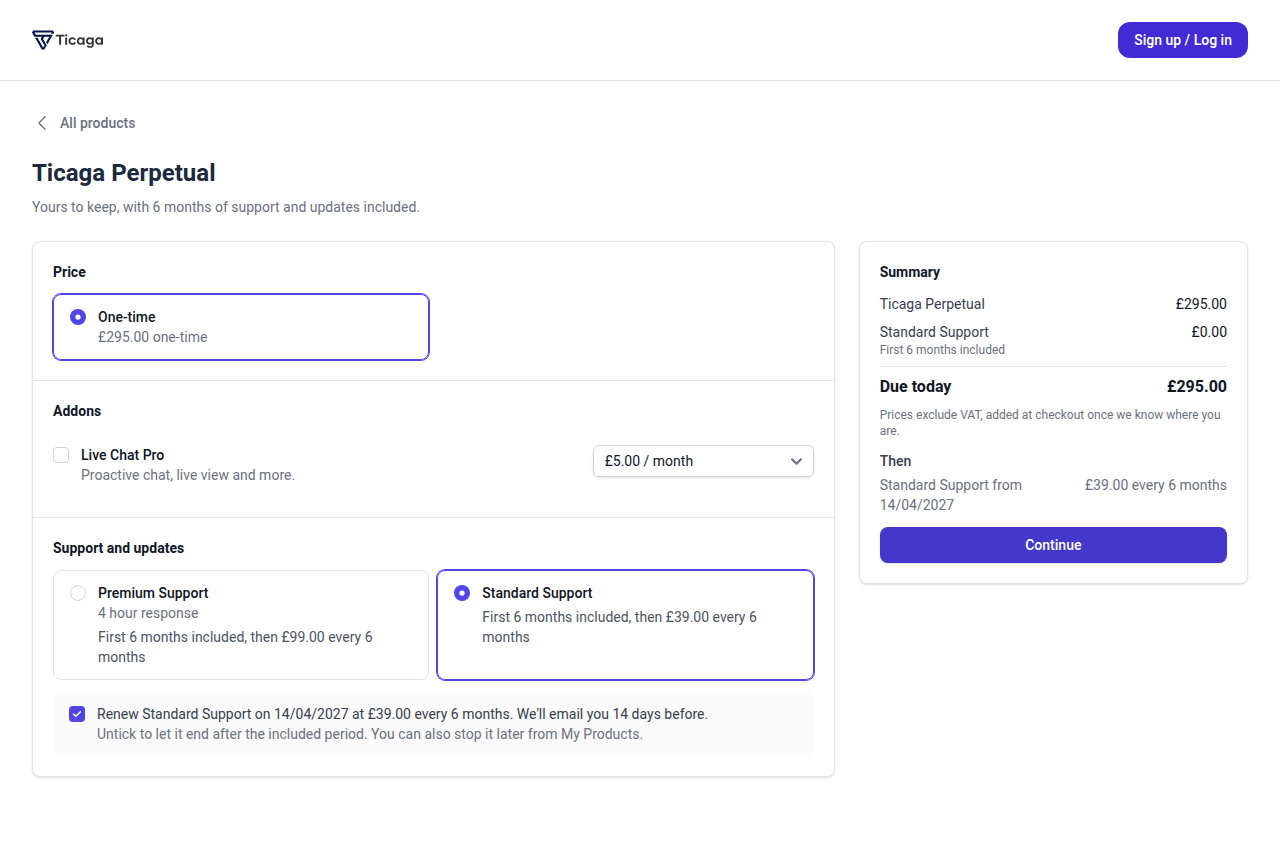Click the £39.00 every 6 months renewal price
This screenshot has height=860, width=1280.
[1156, 485]
